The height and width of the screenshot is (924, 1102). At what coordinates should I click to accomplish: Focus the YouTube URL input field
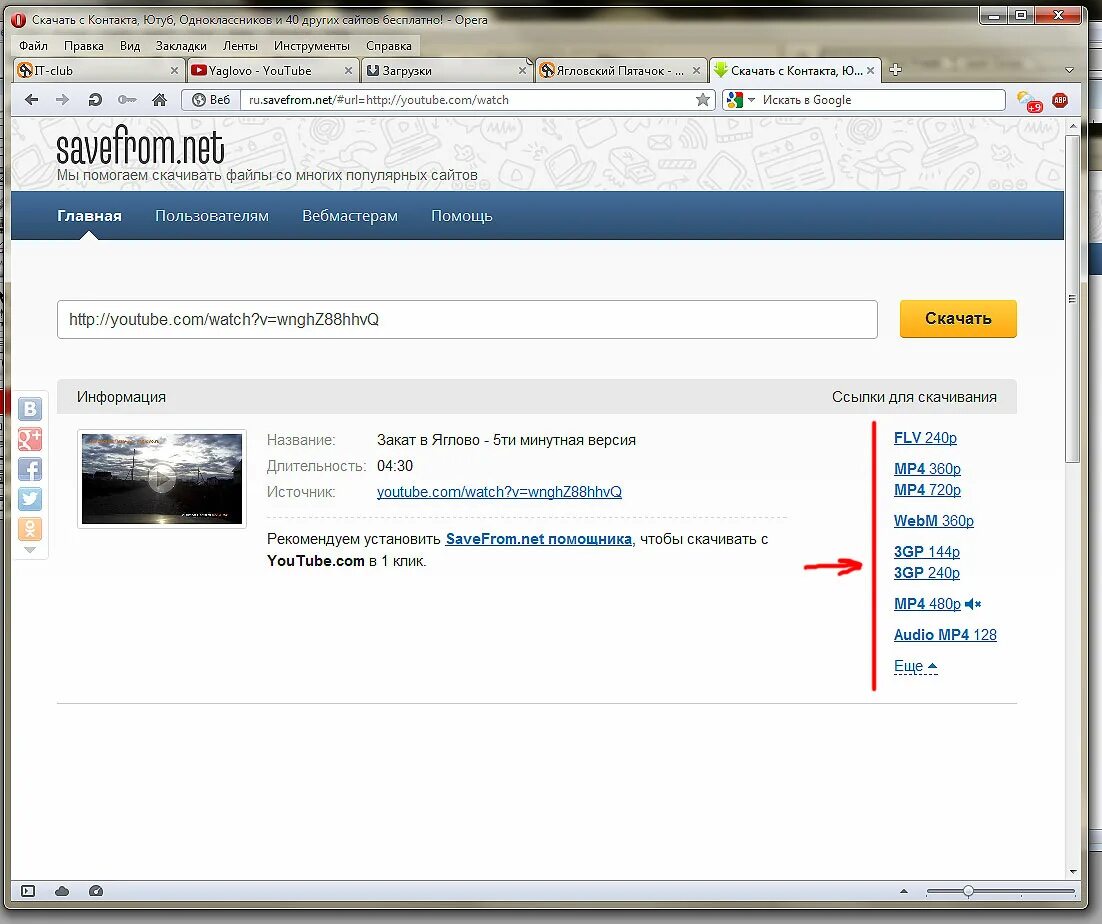pos(467,319)
